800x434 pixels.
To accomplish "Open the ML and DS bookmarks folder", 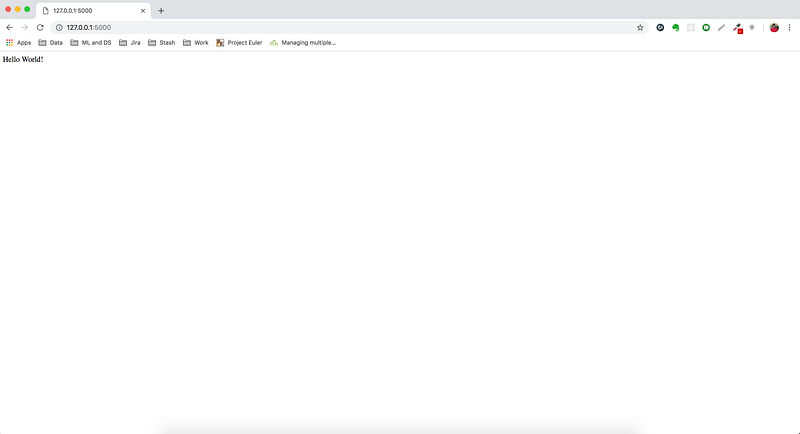I will pyautogui.click(x=91, y=43).
